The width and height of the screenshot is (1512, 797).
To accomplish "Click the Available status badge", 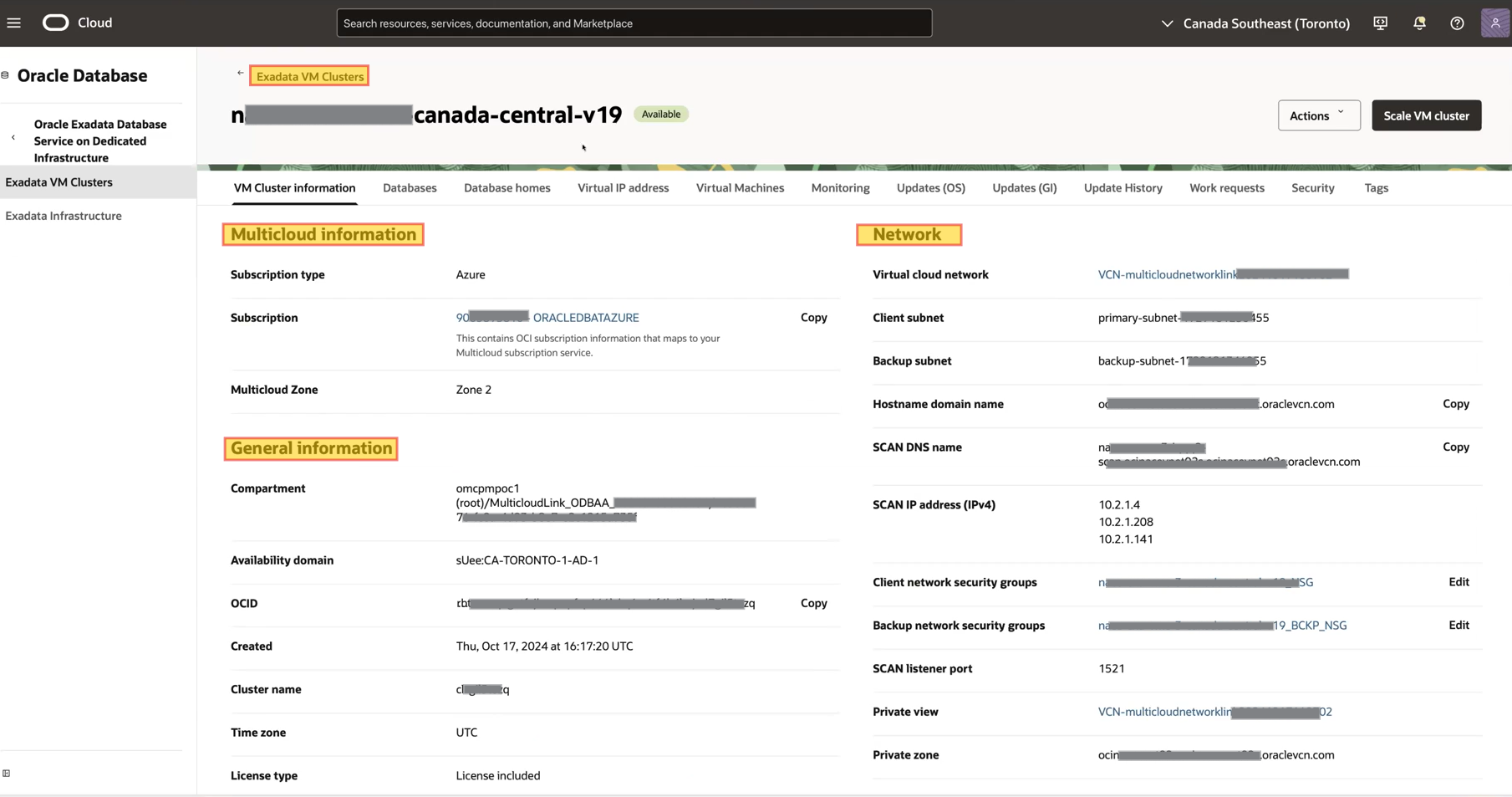I will click(661, 115).
